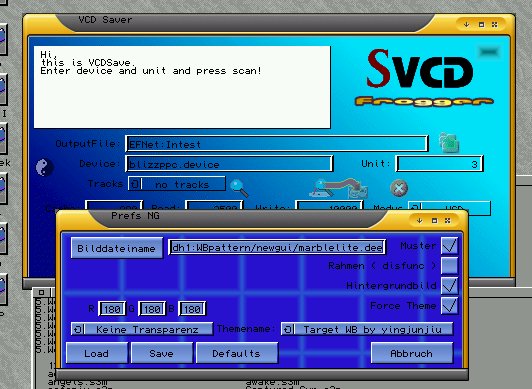Open the Keine Transparenz cycle dropdown
The height and width of the screenshot is (389, 532).
click(x=142, y=329)
